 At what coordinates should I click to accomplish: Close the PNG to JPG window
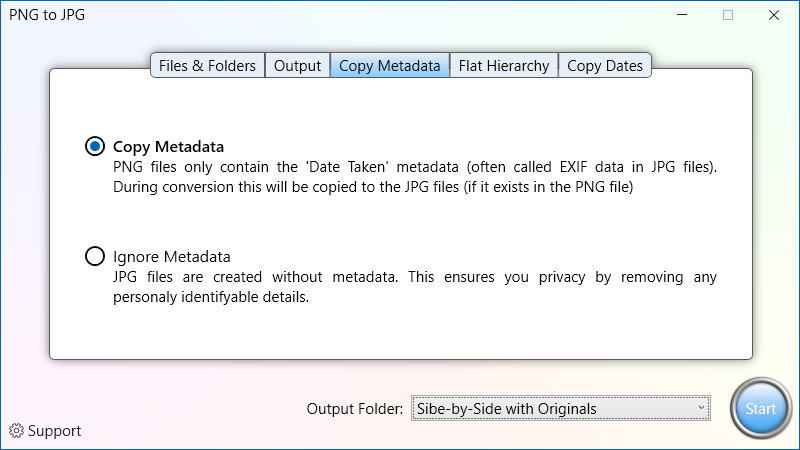coord(774,15)
